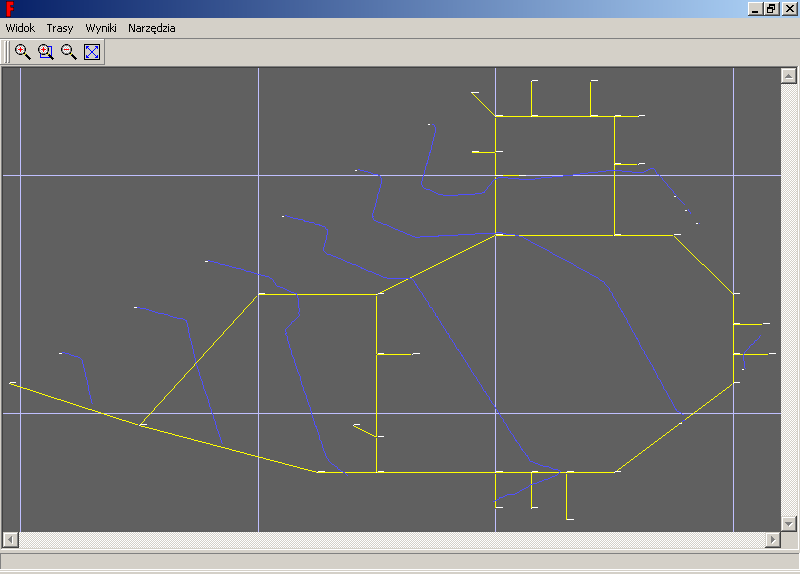Close the application window

788,9
